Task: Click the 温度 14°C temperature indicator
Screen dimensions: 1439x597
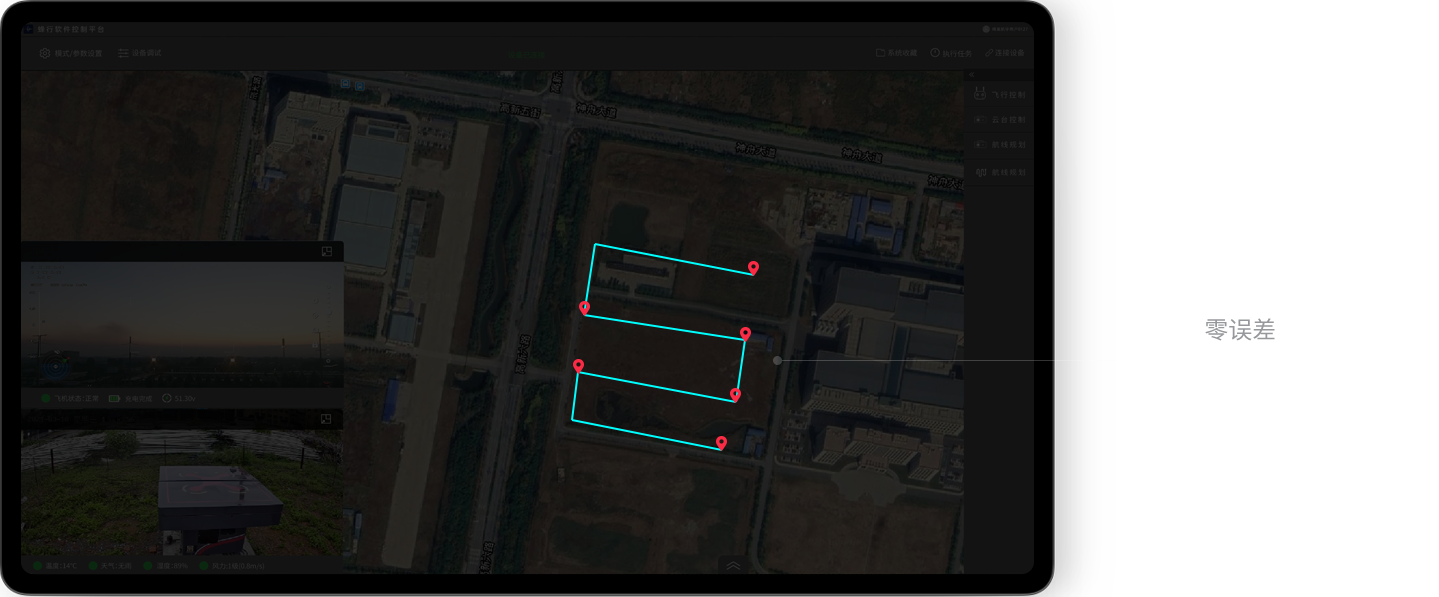Action: coord(55,566)
